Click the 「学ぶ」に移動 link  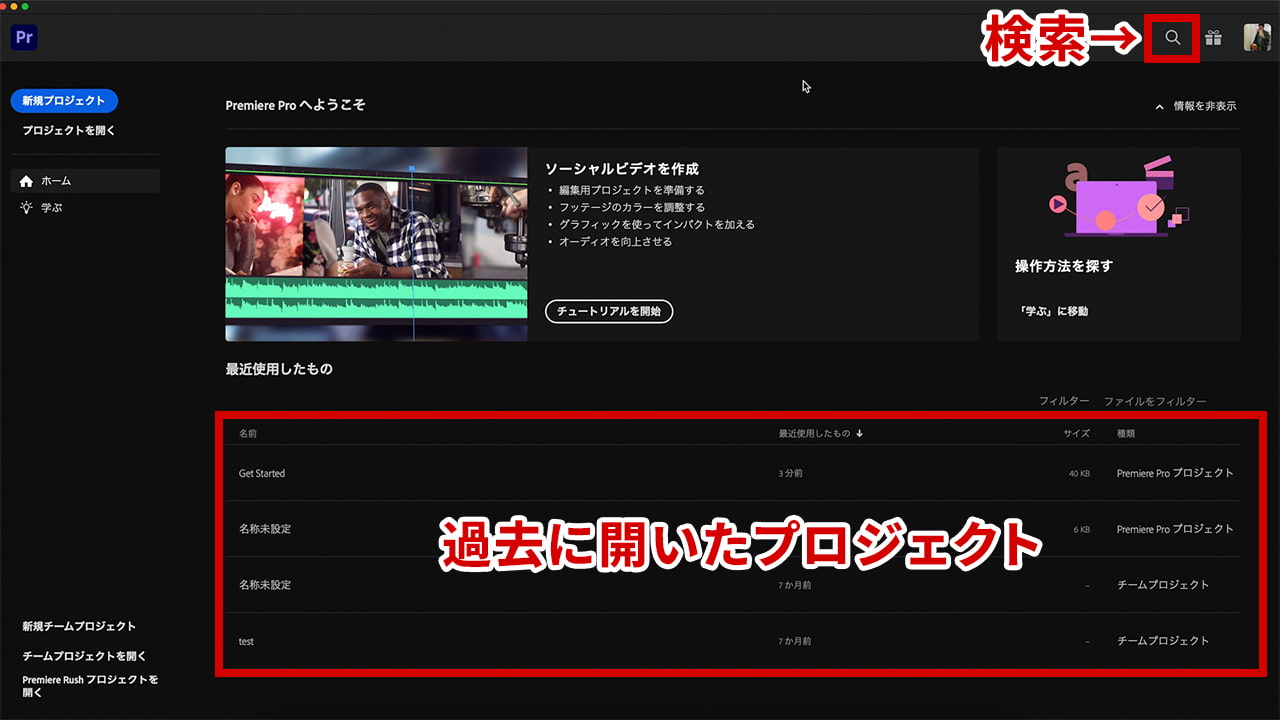(1051, 311)
